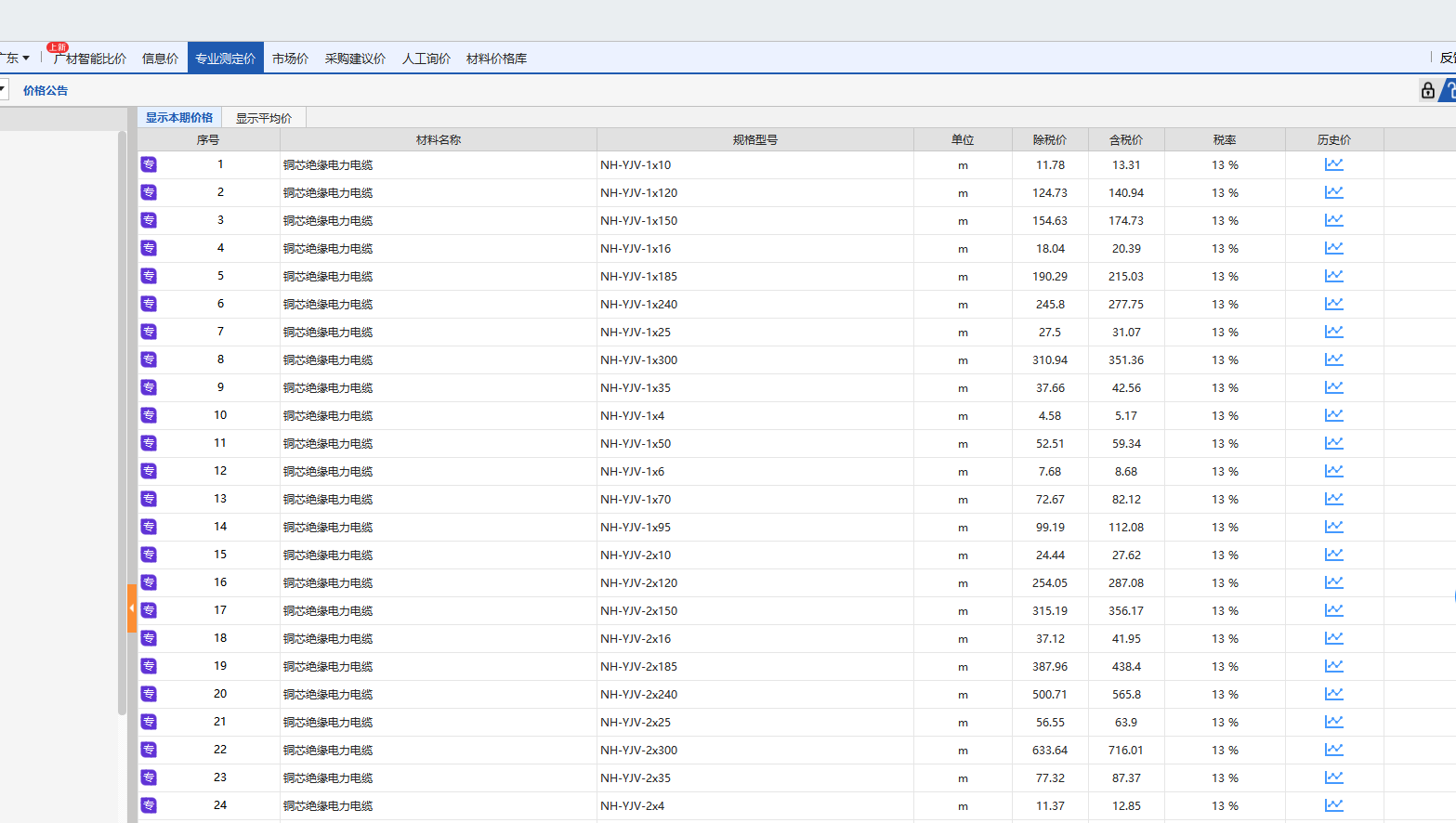Open 广材智能比价 feature

pos(89,59)
